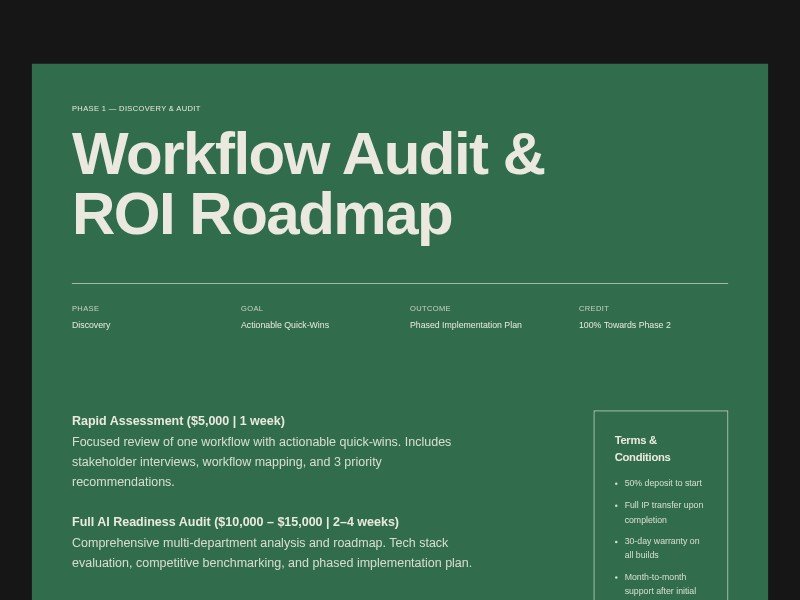Select the 'Actionable Quick-Wins' goal value

tap(284, 325)
